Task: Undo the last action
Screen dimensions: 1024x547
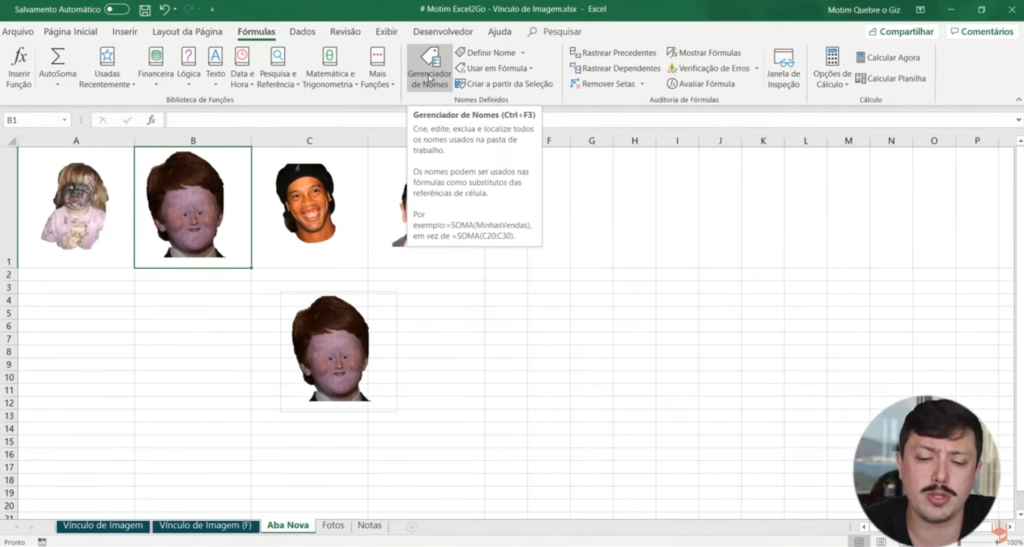Action: tap(165, 10)
